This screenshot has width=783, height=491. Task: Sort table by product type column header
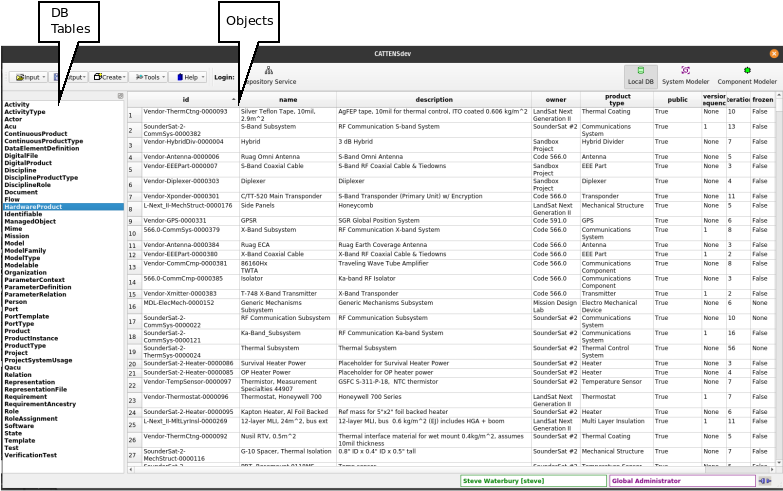pyautogui.click(x=617, y=99)
